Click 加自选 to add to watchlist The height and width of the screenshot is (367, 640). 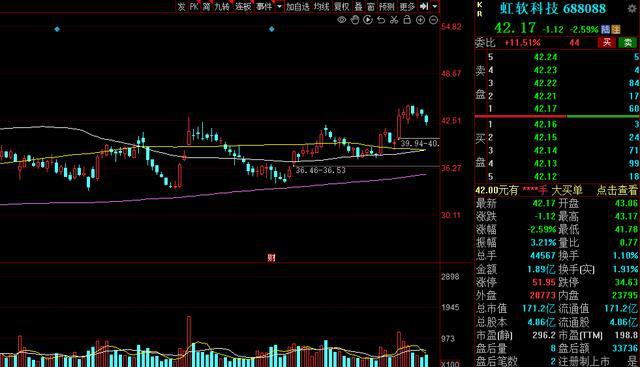[x=298, y=6]
